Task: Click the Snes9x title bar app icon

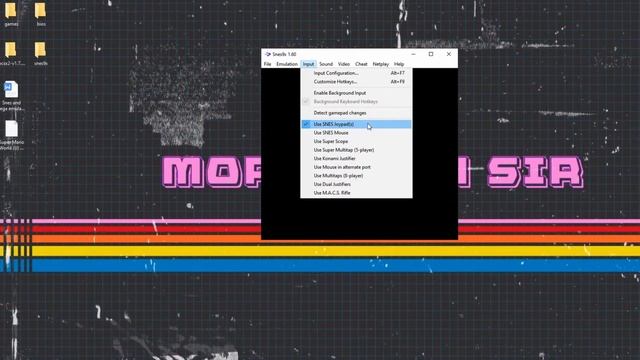Action: point(268,54)
